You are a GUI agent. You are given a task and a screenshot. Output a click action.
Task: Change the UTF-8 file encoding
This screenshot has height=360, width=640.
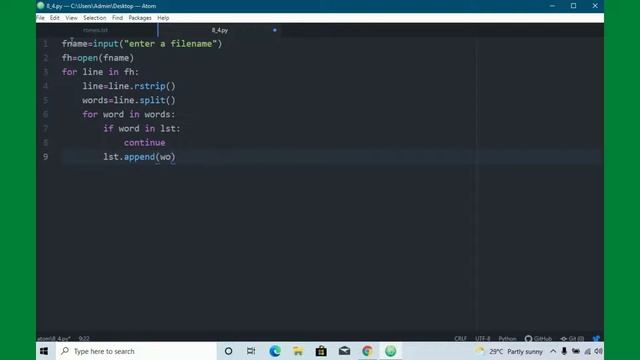(482, 338)
